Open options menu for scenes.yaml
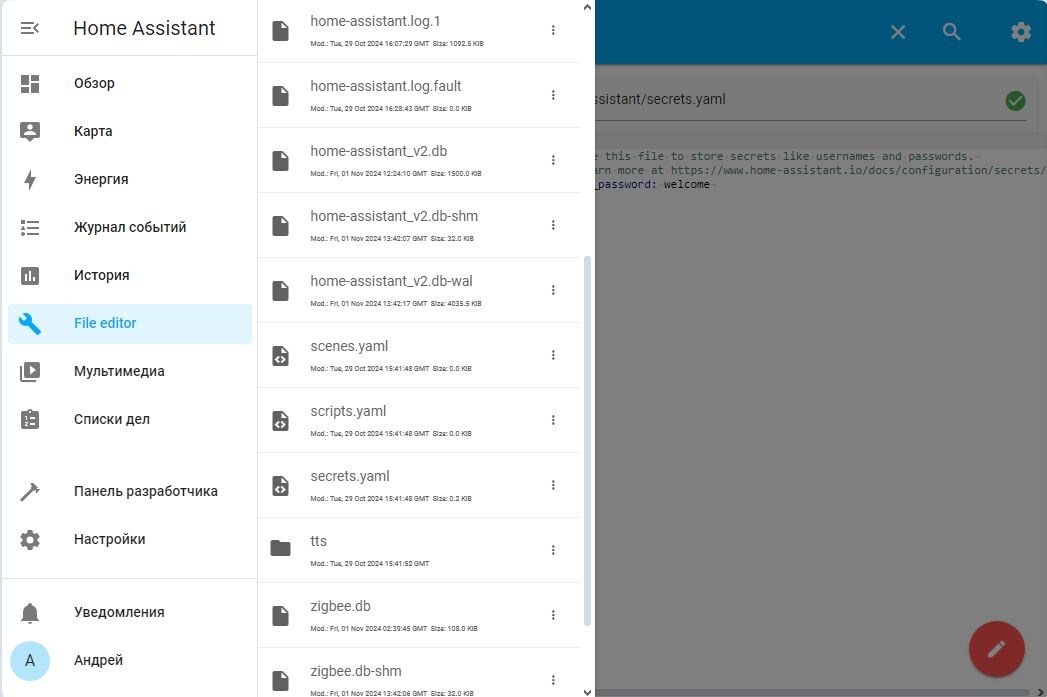Screen dimensions: 1047x697 [553, 355]
